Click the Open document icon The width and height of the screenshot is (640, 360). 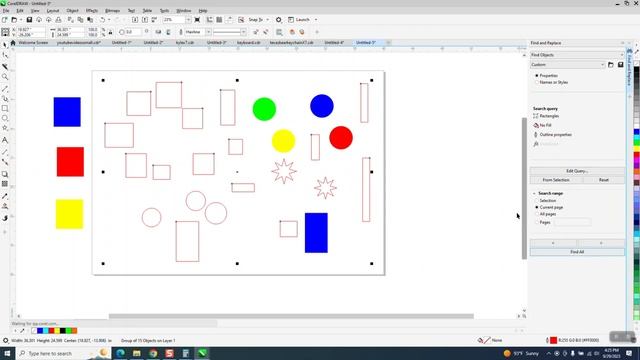pos(14,20)
